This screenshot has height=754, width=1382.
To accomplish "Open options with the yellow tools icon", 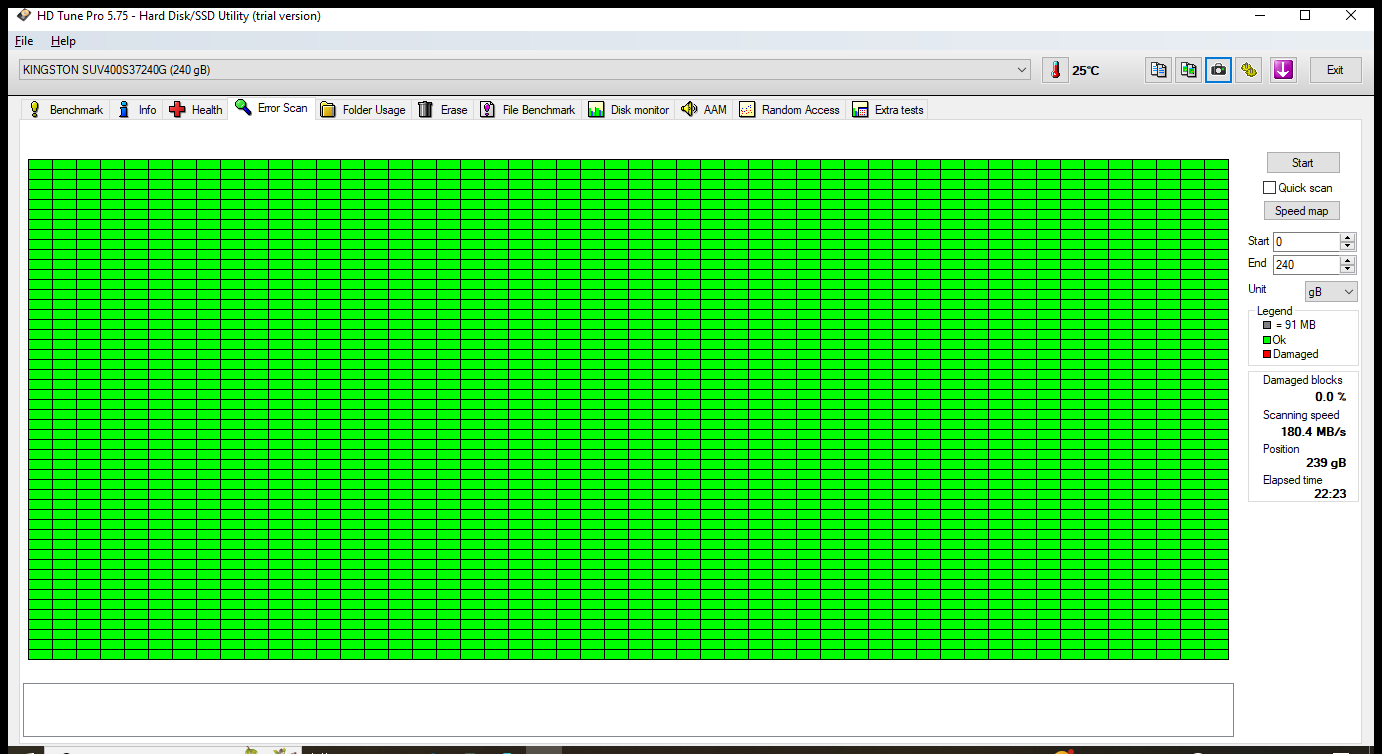I will pos(1249,70).
